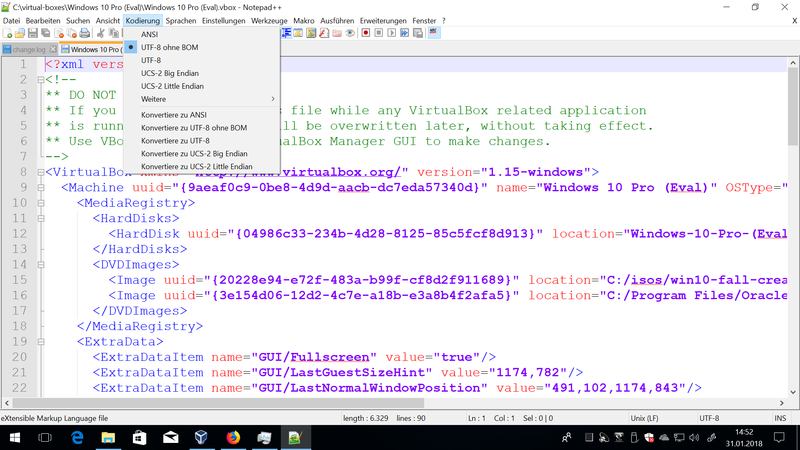Open File Explorer from the taskbar

(108, 438)
